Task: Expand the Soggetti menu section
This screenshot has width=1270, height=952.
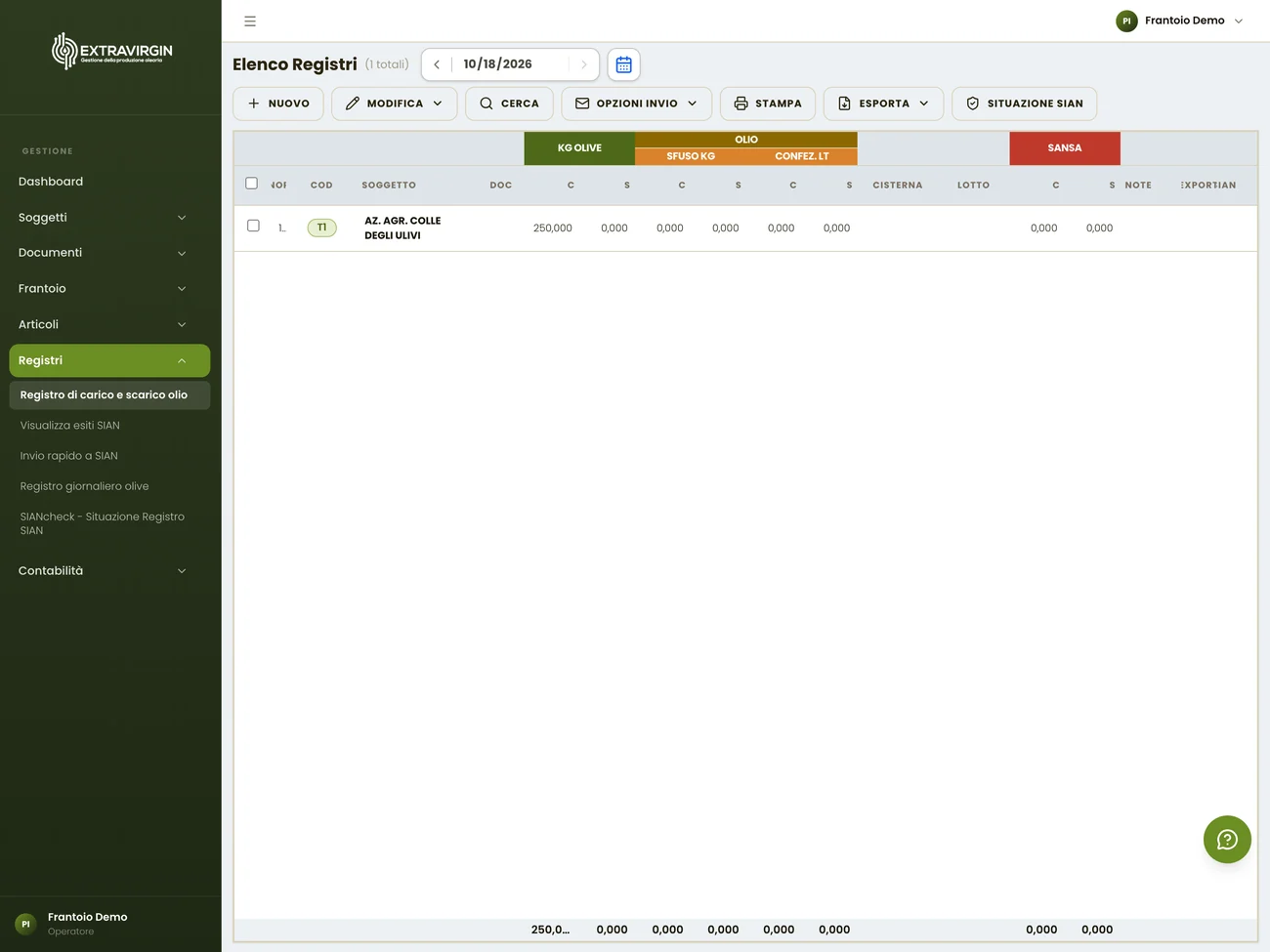Action: pyautogui.click(x=109, y=218)
